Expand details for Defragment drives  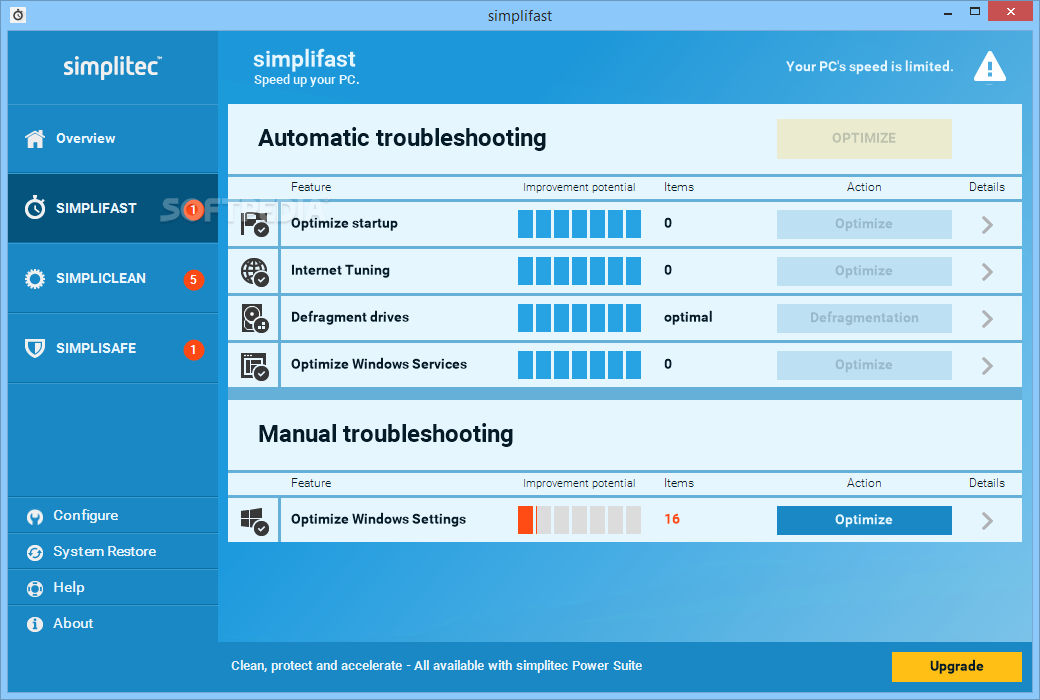[x=987, y=318]
